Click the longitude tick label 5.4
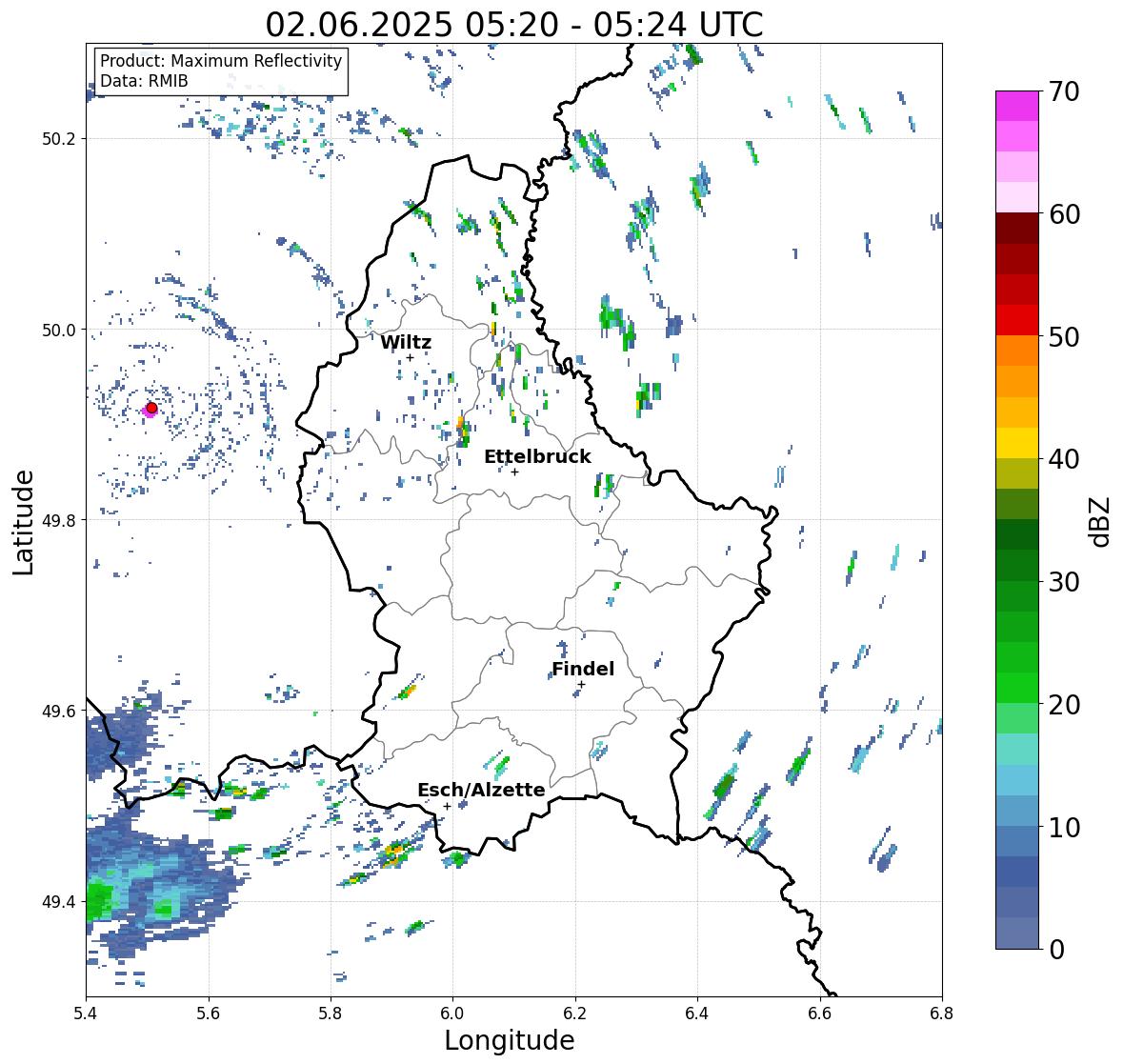This screenshot has width=1123, height=1064. [x=86, y=1014]
